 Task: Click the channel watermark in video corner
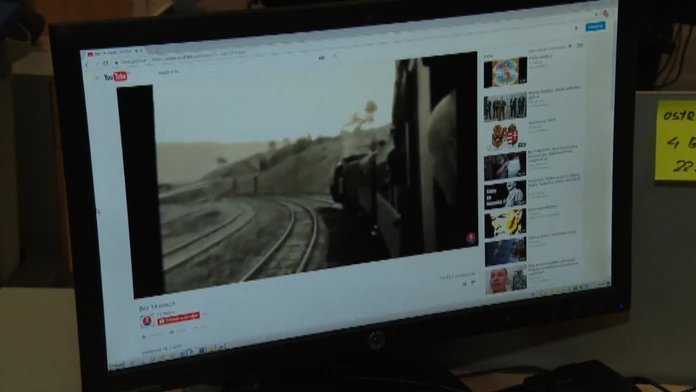(471, 238)
